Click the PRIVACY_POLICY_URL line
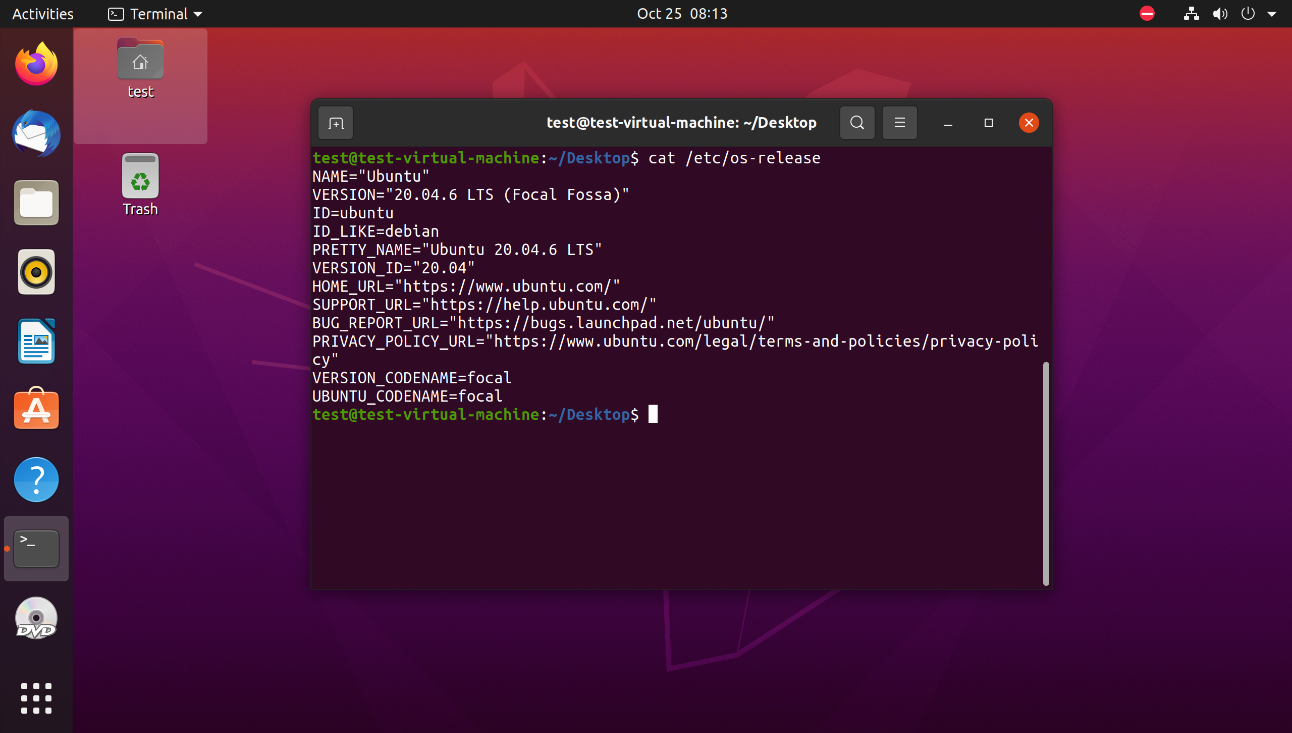The width and height of the screenshot is (1292, 733). [x=676, y=350]
